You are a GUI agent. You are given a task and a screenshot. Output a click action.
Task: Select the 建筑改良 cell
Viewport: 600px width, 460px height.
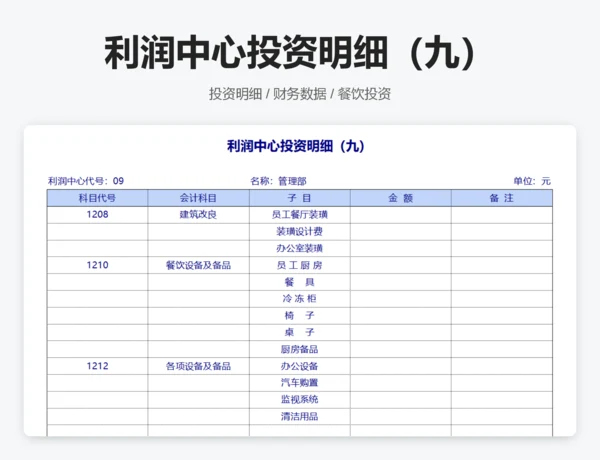(x=198, y=215)
